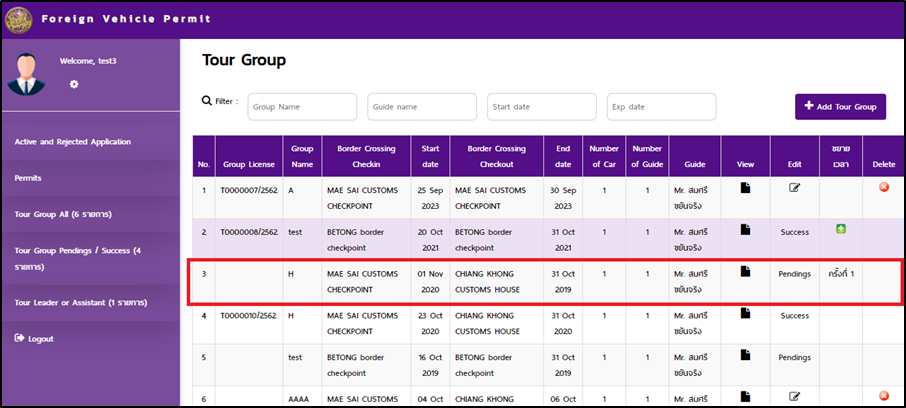Select Tour Group All in the sidebar
The image size is (906, 408).
(x=63, y=214)
